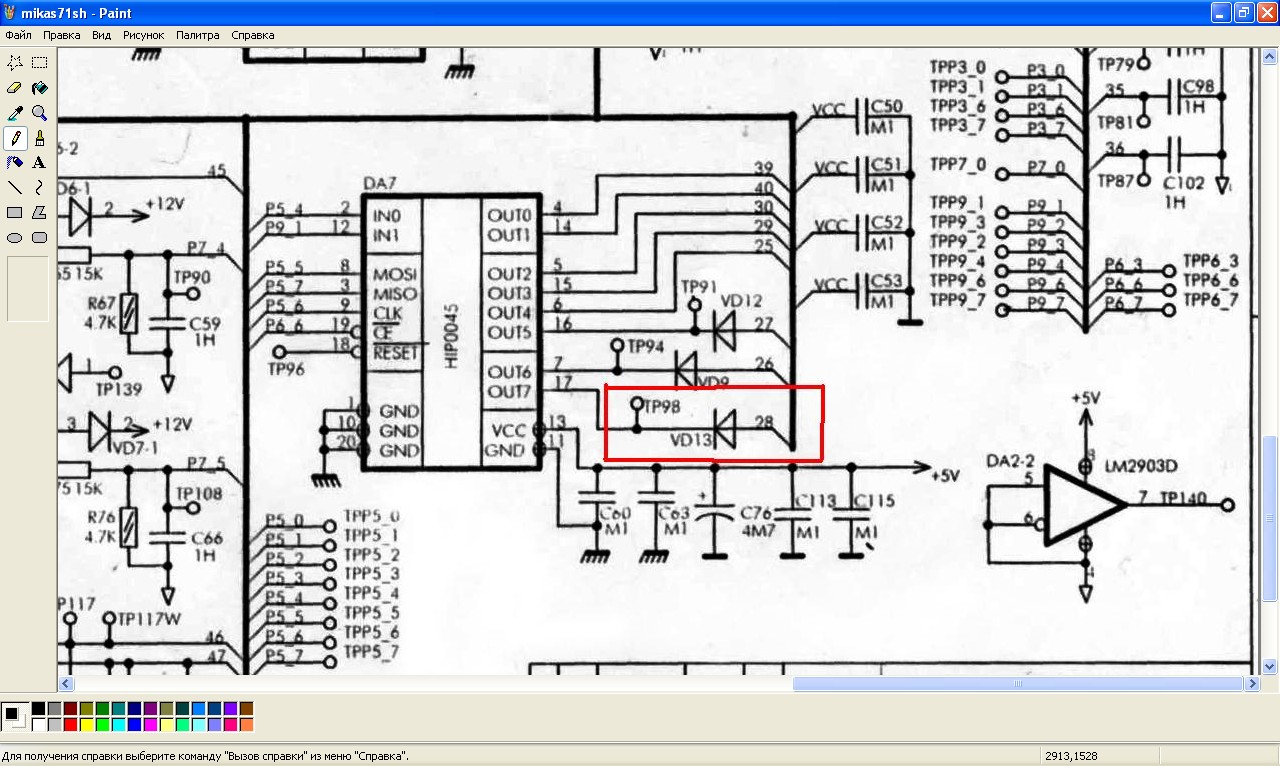This screenshot has height=766, width=1280.
Task: Pick the white color swatch
Action: 39,724
